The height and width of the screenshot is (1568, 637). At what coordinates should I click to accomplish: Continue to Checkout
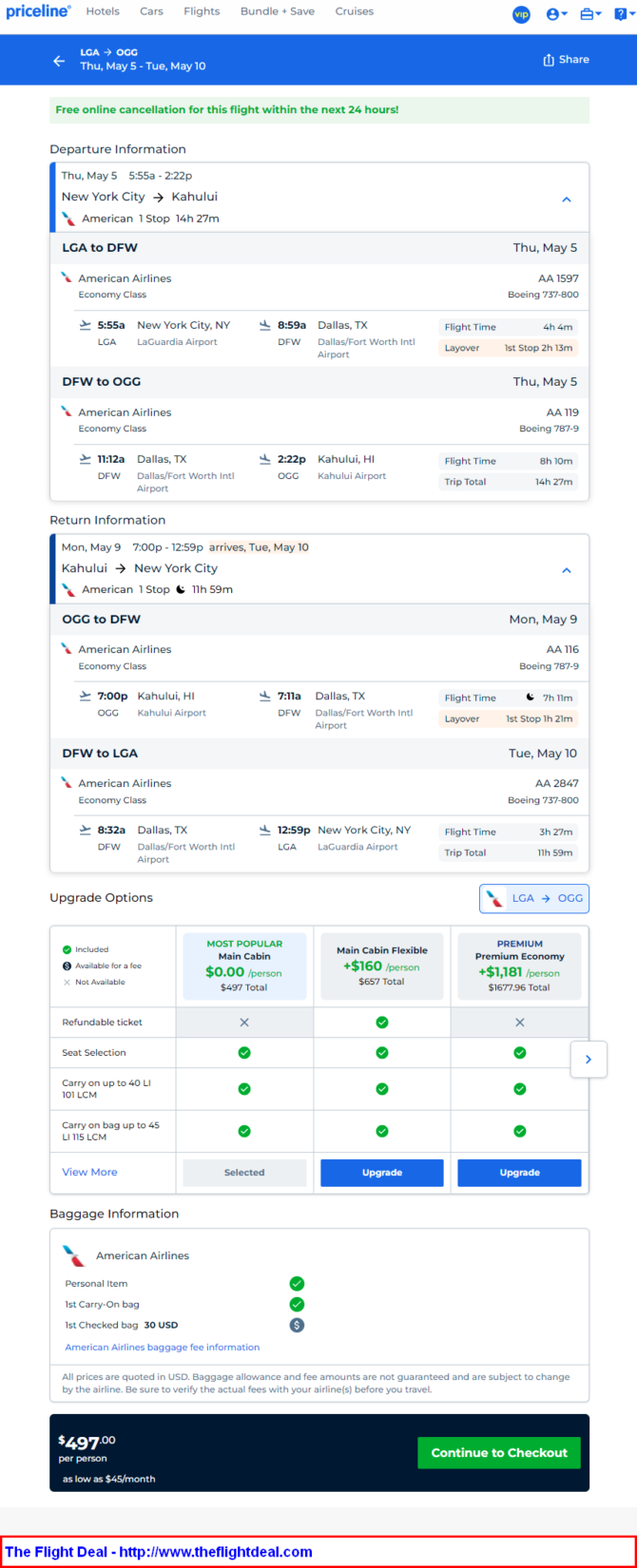499,1452
